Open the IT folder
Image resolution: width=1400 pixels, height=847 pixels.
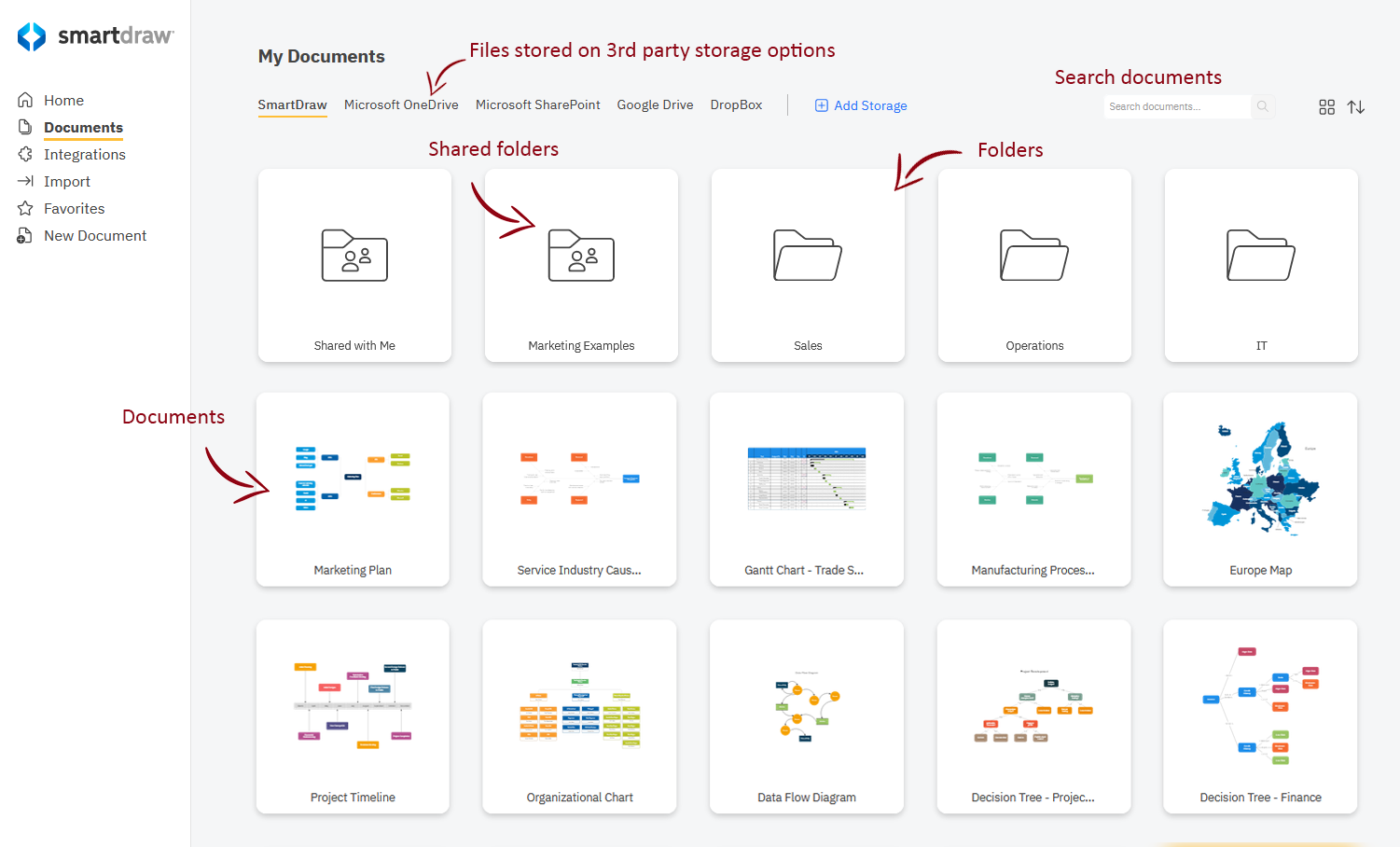coord(1261,266)
